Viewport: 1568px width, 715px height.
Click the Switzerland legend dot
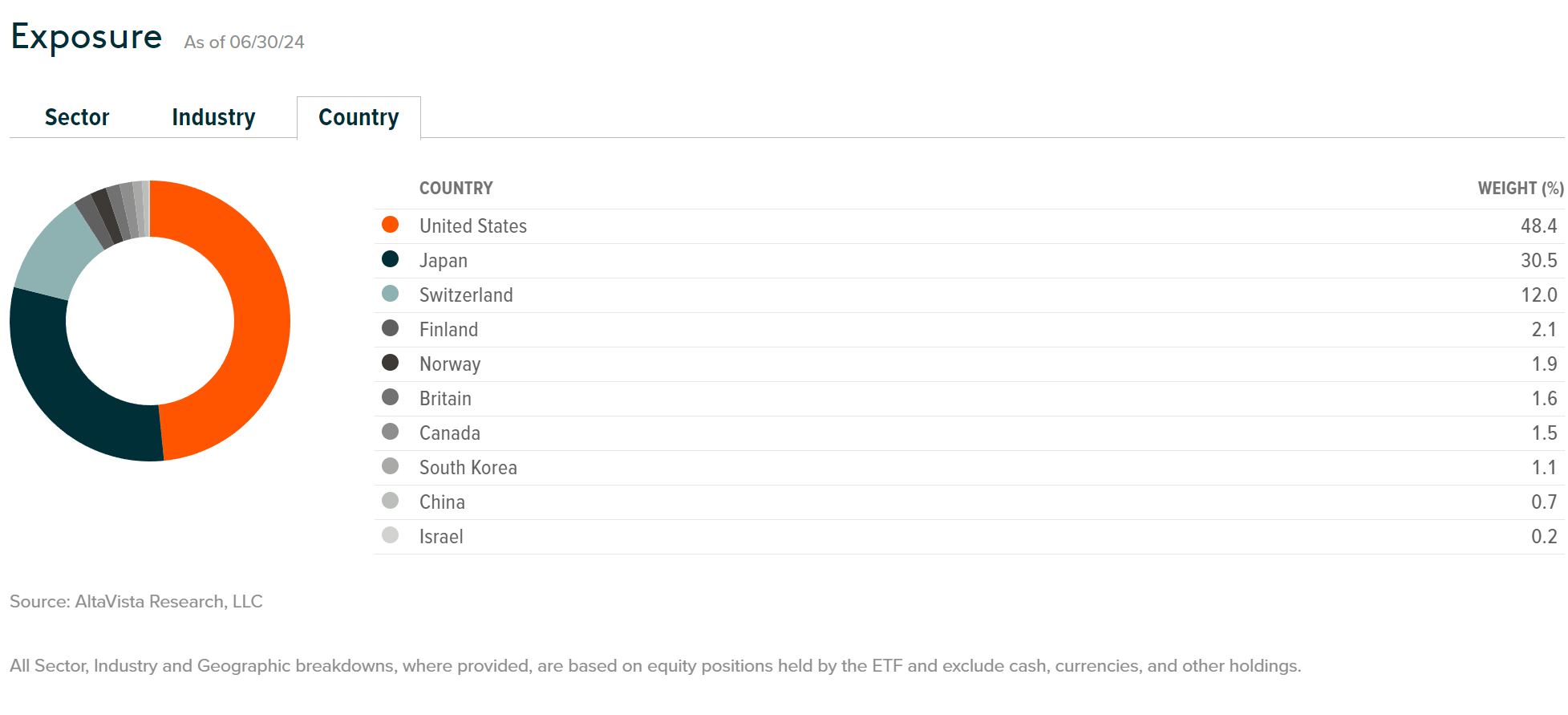392,294
